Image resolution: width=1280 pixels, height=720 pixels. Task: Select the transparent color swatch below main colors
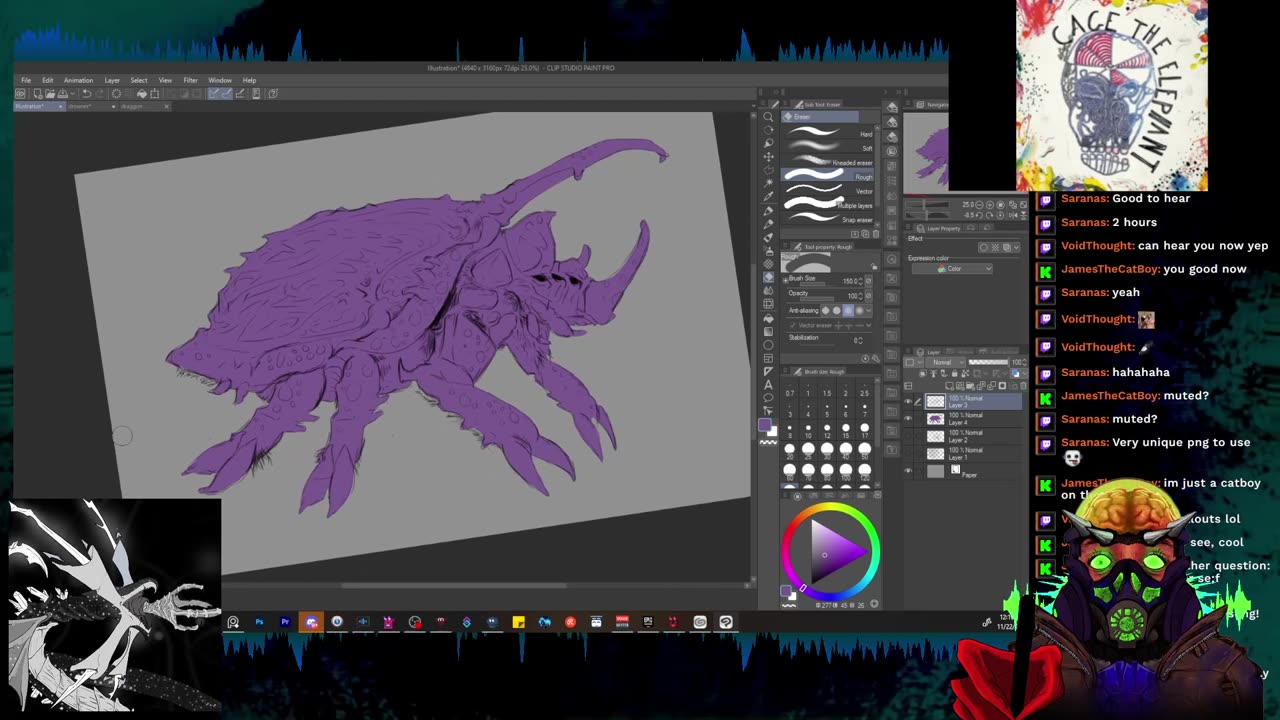coord(769,442)
